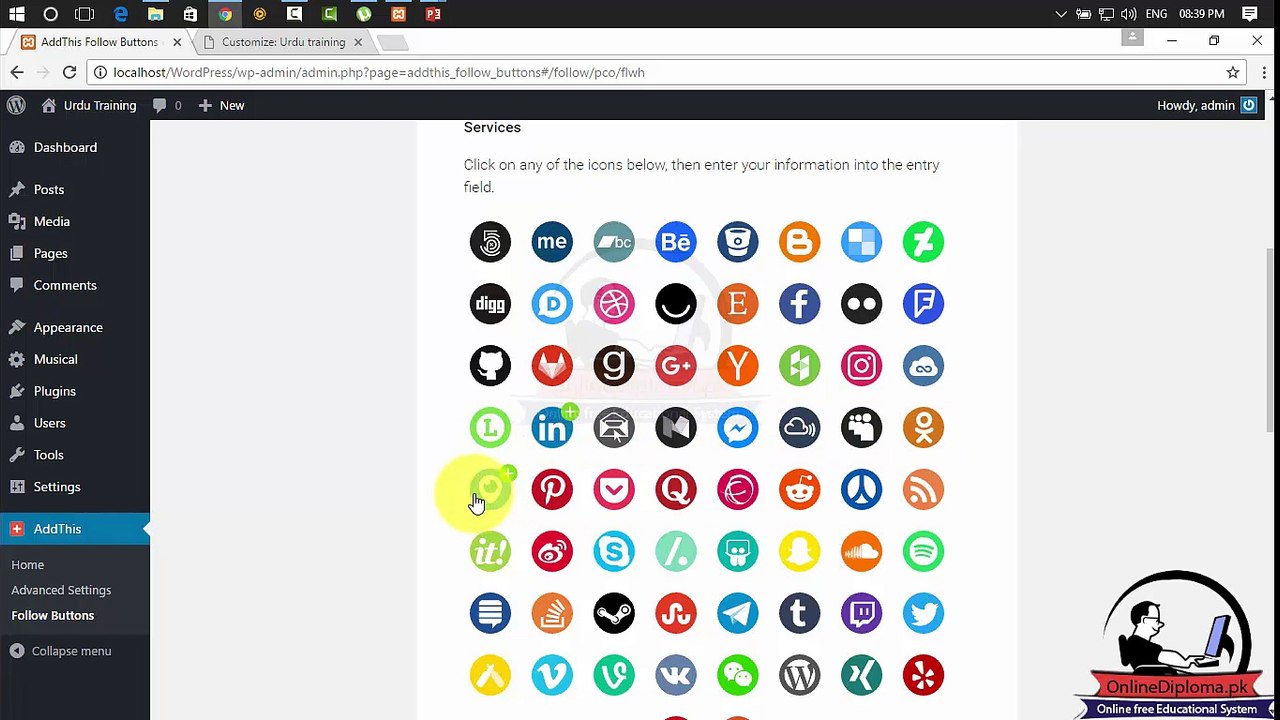
Task: Choose the Sina Weibo icon
Action: point(552,552)
